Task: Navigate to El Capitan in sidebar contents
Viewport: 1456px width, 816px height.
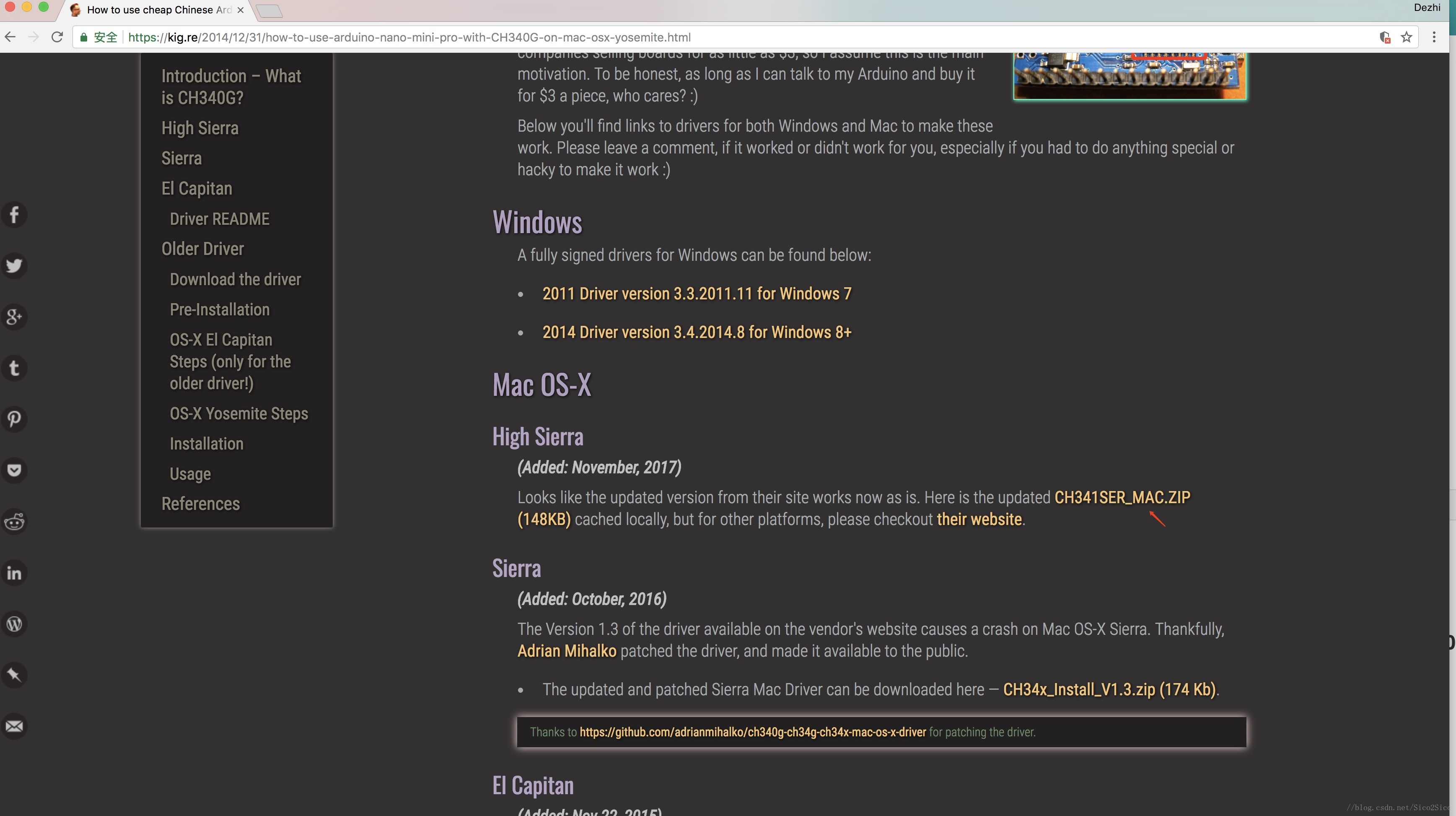Action: point(197,189)
